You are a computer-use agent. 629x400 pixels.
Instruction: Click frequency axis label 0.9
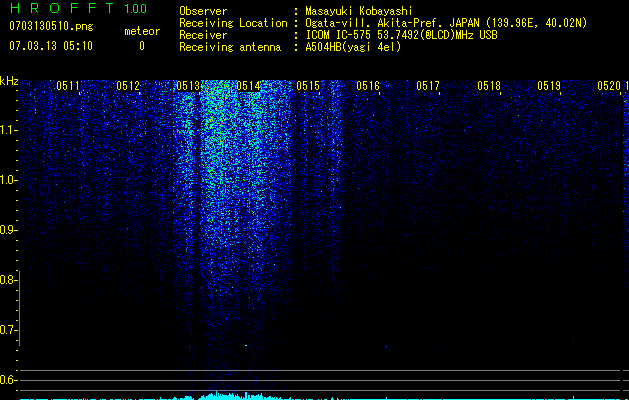click(7, 230)
